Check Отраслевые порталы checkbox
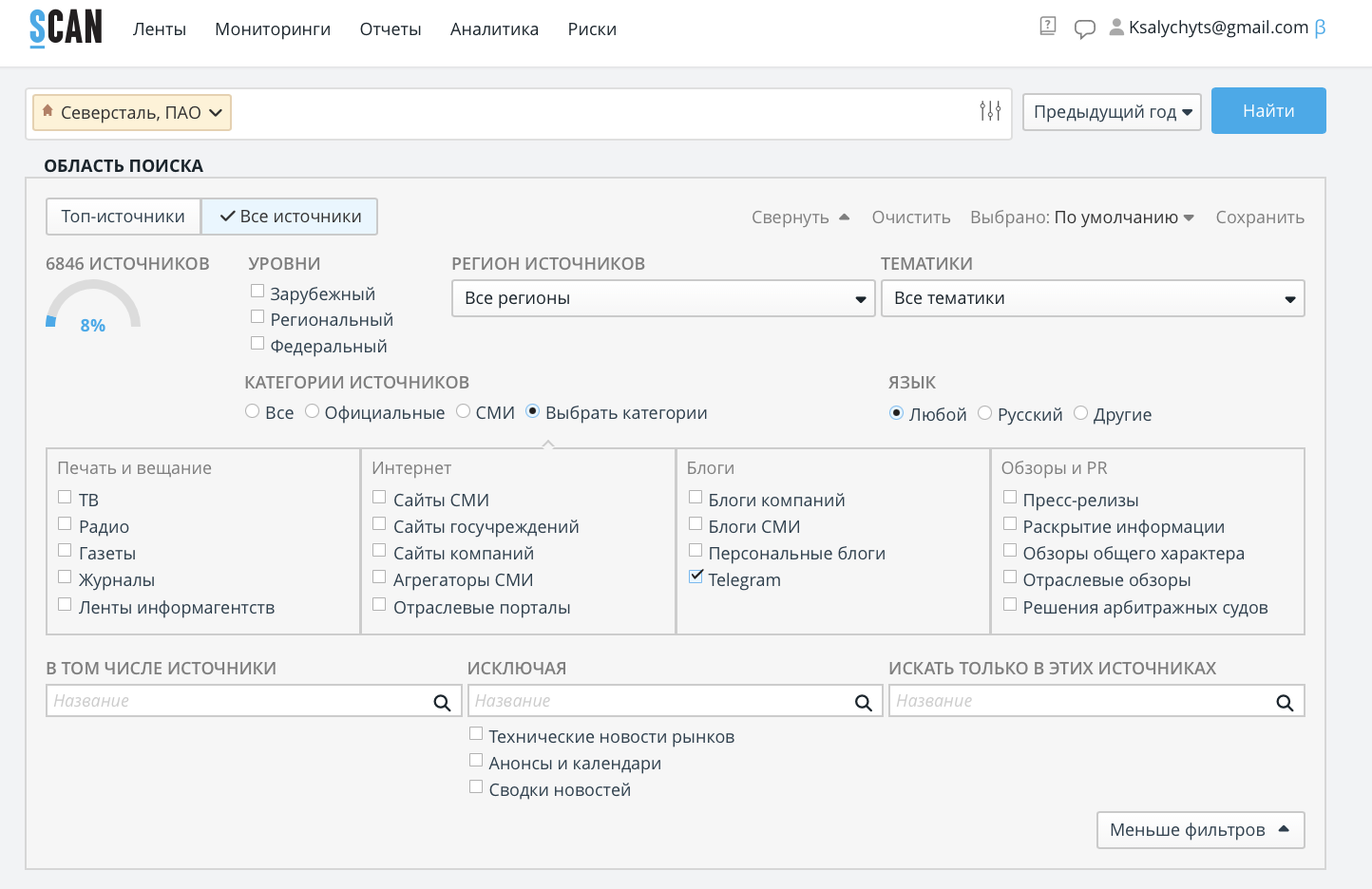 [379, 604]
